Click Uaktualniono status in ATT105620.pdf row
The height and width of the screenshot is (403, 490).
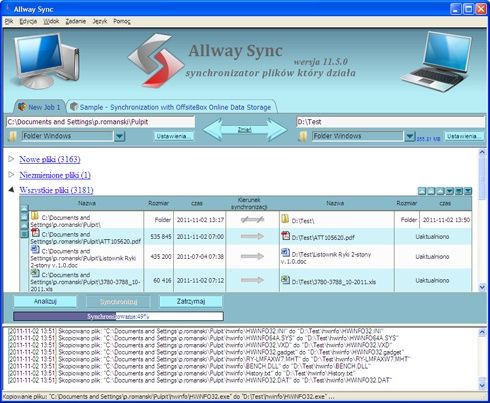[432, 237]
